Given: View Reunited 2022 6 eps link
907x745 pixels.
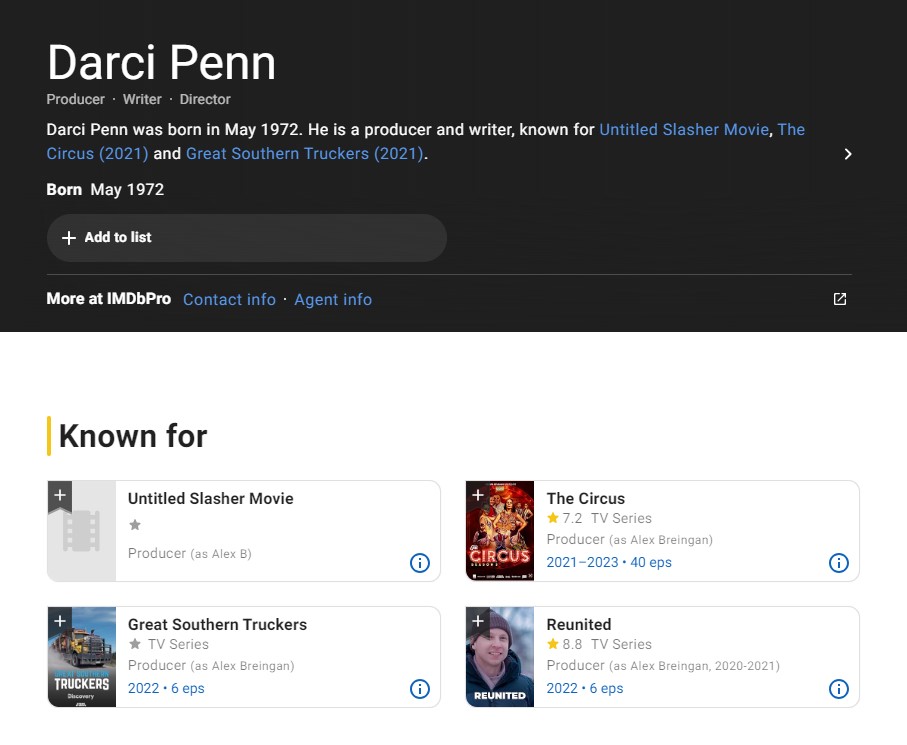Looking at the screenshot, I should [585, 688].
